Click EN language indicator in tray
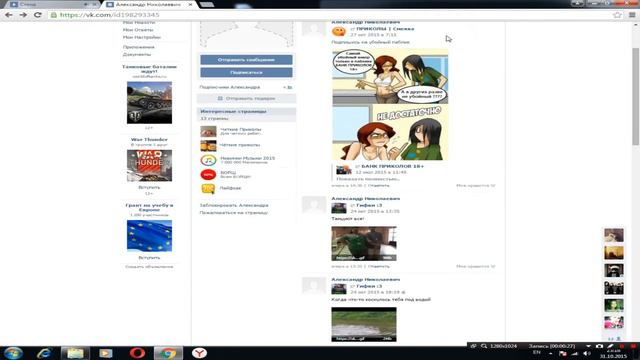Image resolution: width=640 pixels, height=360 pixels. coord(537,352)
